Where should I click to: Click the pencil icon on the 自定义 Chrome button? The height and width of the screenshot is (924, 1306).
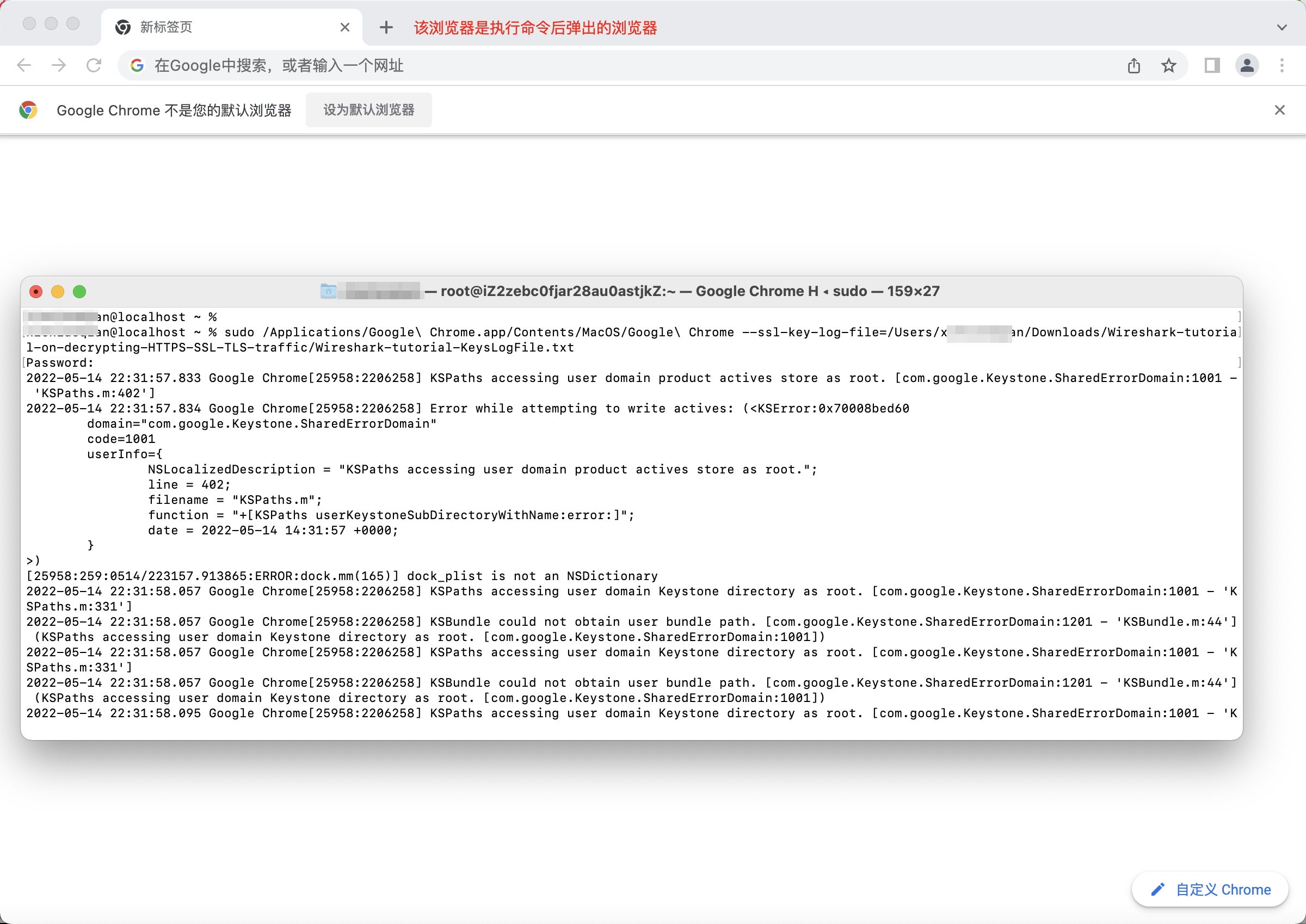click(x=1157, y=889)
